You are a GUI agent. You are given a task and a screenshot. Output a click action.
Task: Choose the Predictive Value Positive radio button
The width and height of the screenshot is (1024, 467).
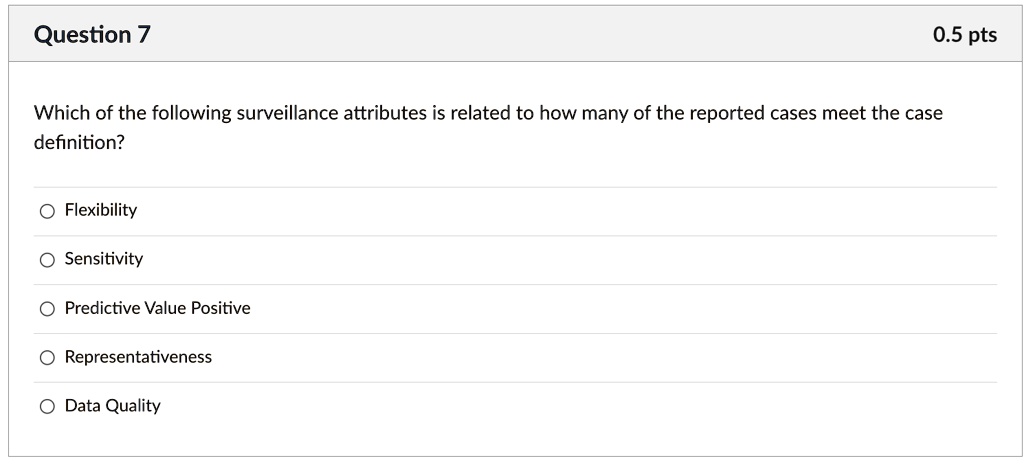[x=47, y=309]
